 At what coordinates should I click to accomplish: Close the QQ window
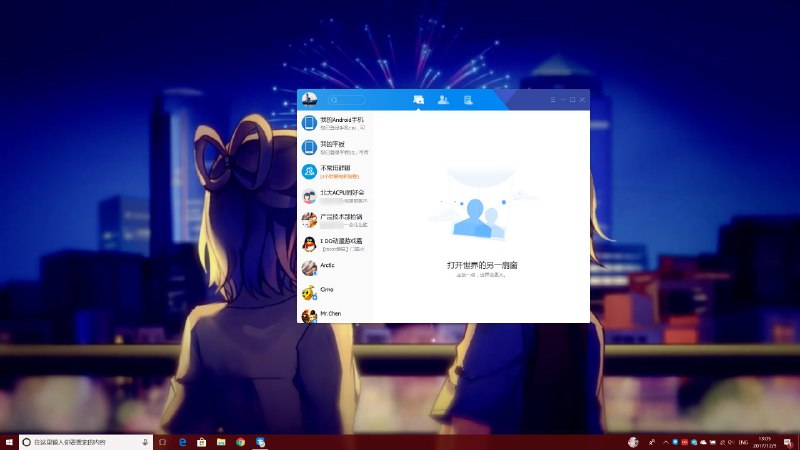pos(582,99)
